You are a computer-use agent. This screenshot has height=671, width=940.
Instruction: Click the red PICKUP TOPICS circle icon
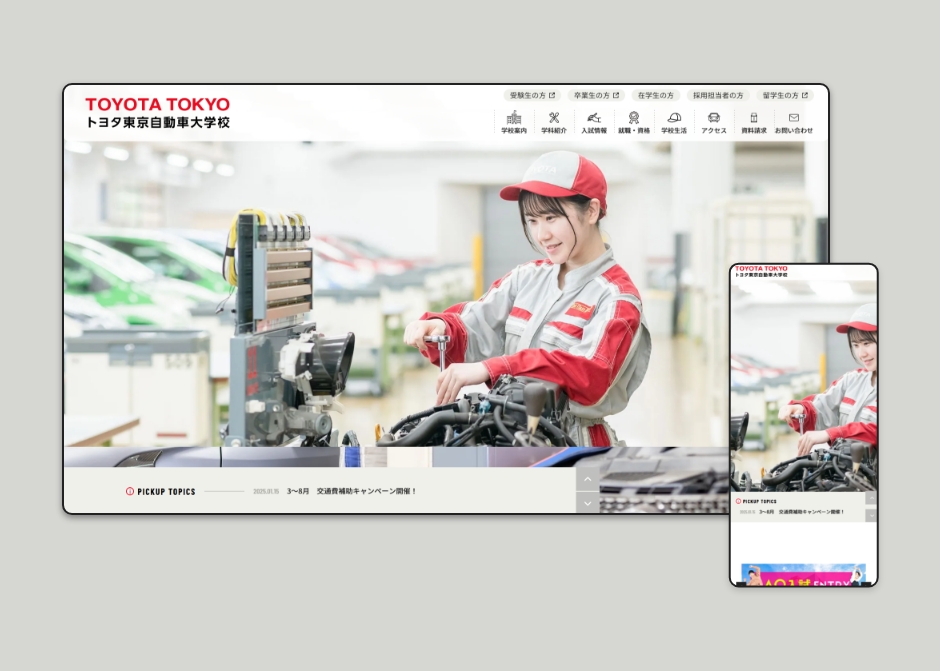tap(130, 490)
